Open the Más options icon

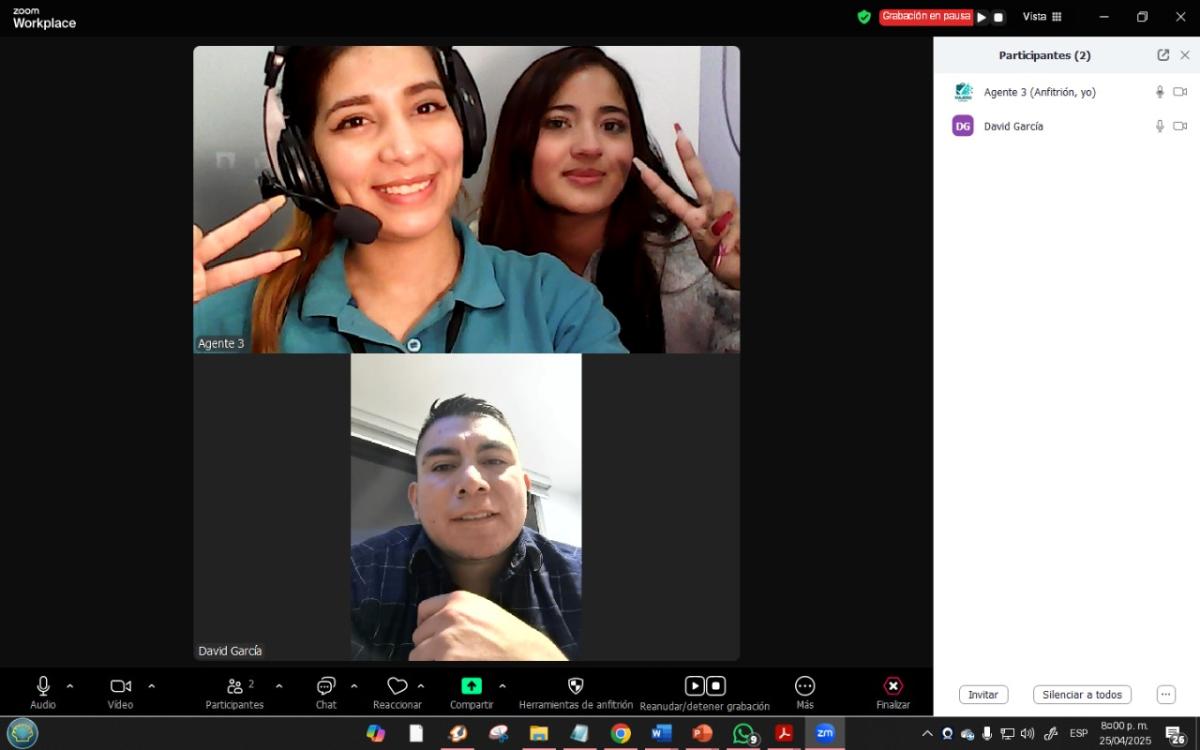click(805, 686)
